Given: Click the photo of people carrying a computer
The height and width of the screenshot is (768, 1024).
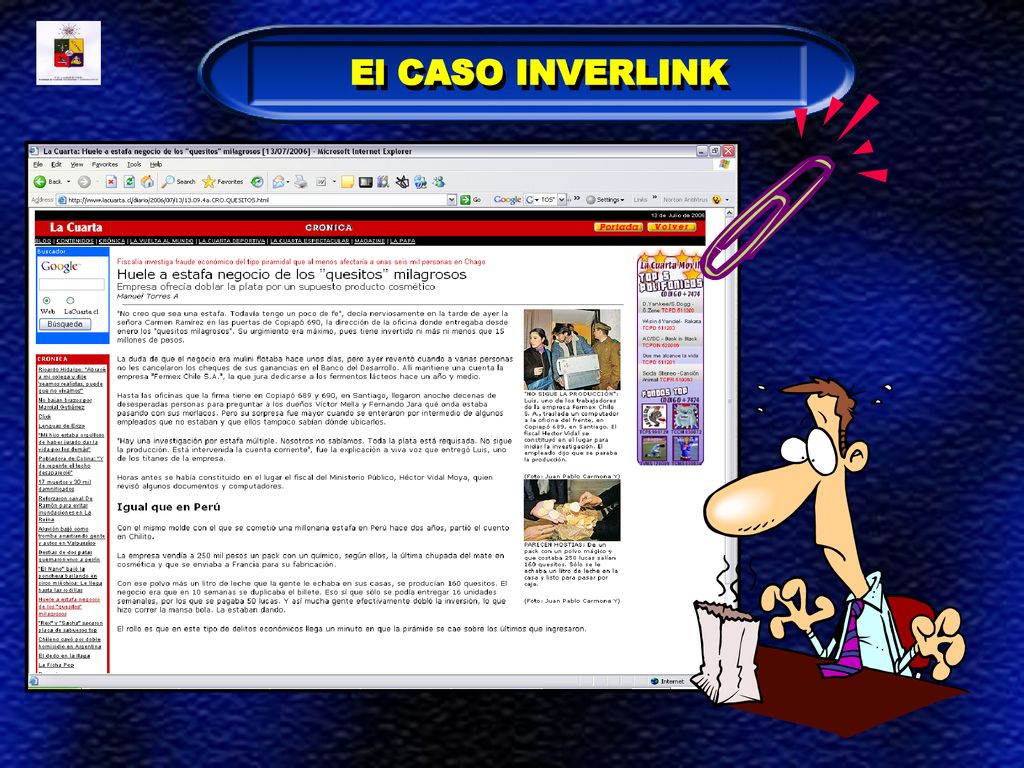Looking at the screenshot, I should click(x=572, y=349).
